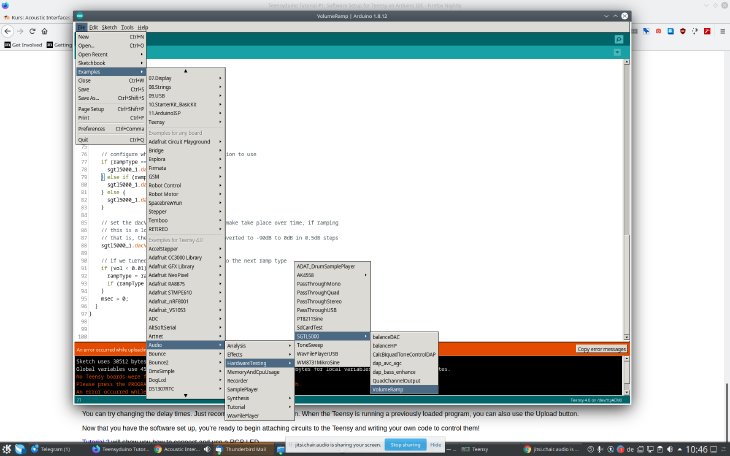The width and height of the screenshot is (730, 456).
Task: Click the browser home icon
Action: click(x=46, y=31)
